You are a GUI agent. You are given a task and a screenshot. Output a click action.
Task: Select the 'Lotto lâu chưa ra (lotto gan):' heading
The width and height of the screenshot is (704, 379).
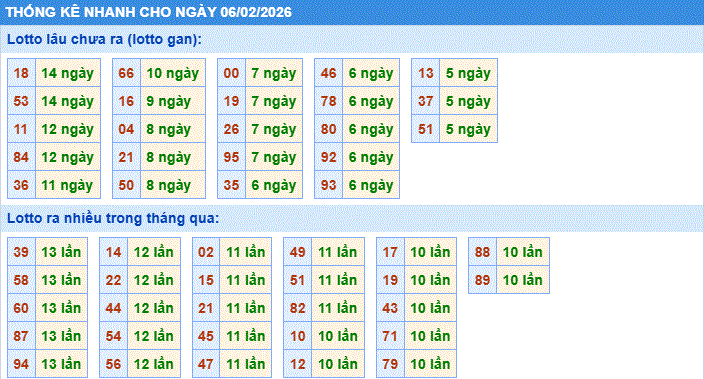104,39
